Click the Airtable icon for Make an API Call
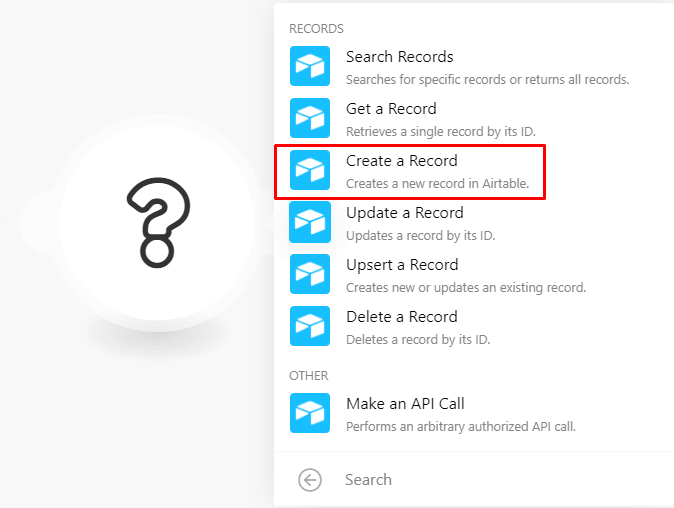Image resolution: width=674 pixels, height=508 pixels. pyautogui.click(x=310, y=413)
